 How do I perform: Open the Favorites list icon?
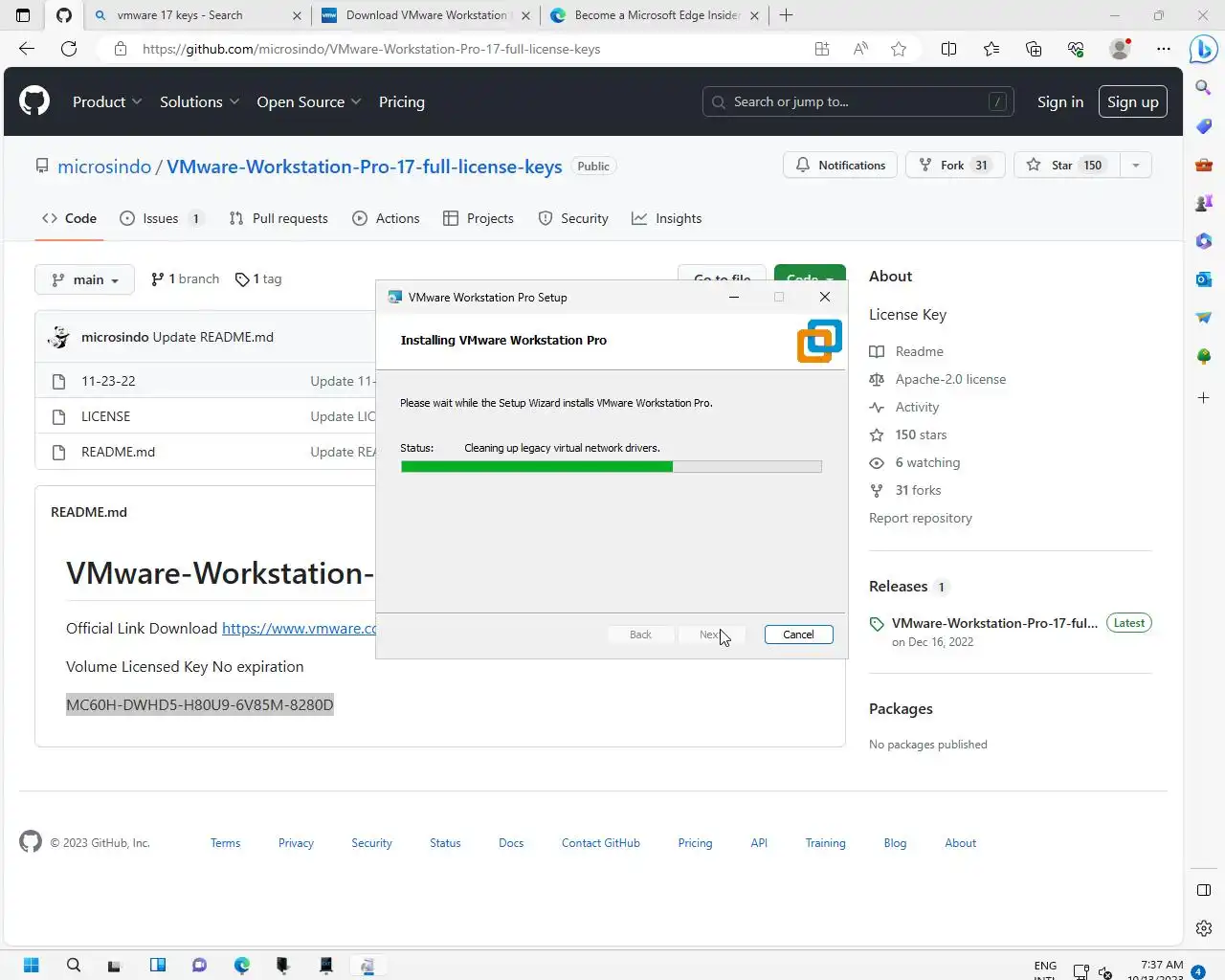pyautogui.click(x=991, y=49)
